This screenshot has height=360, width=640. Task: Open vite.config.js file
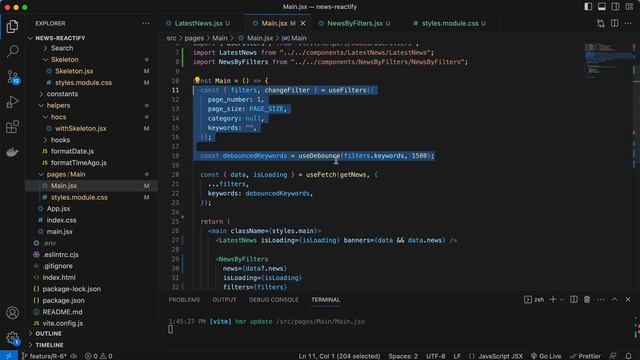pyautogui.click(x=62, y=323)
